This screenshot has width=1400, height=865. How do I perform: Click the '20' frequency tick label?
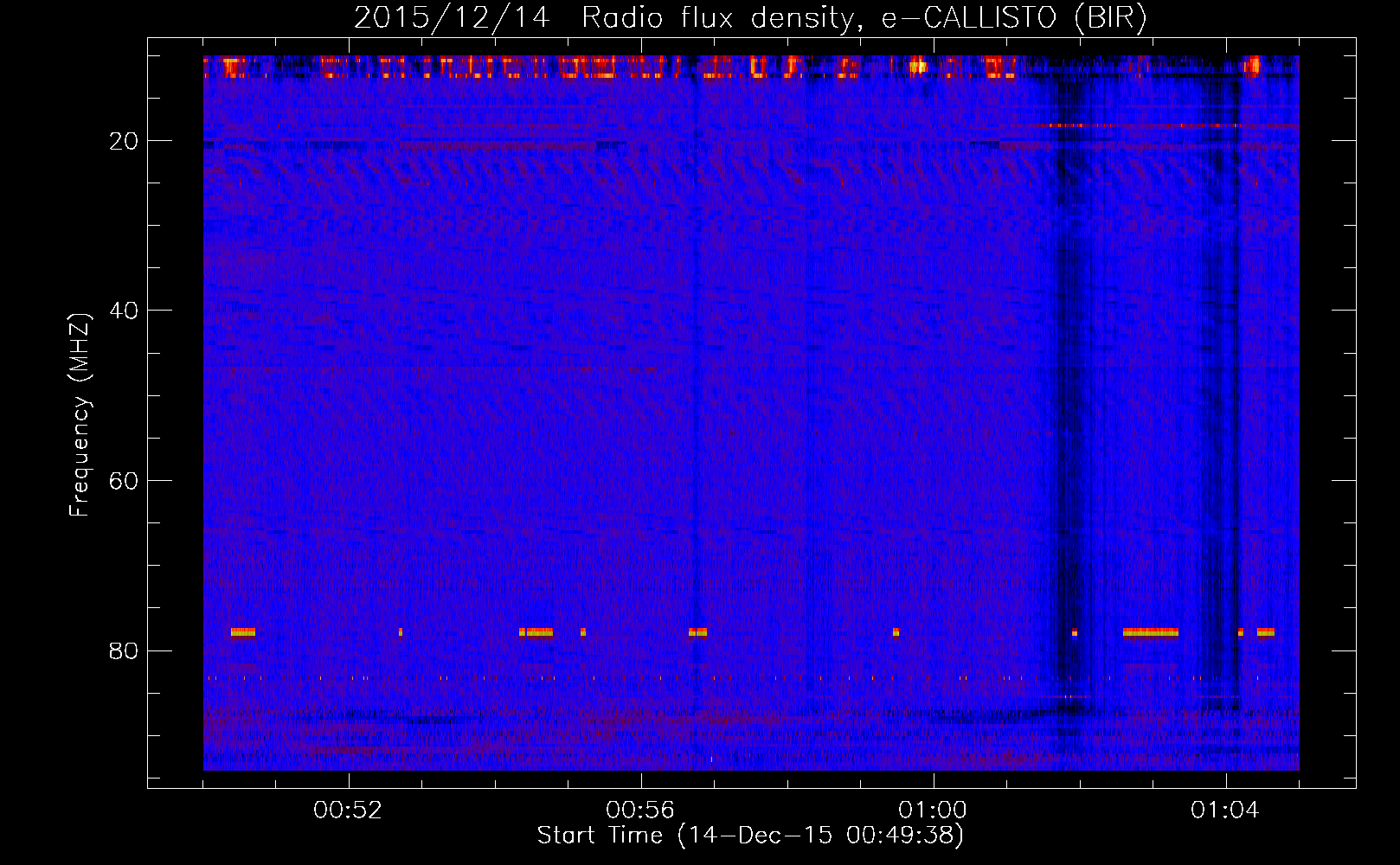(125, 141)
